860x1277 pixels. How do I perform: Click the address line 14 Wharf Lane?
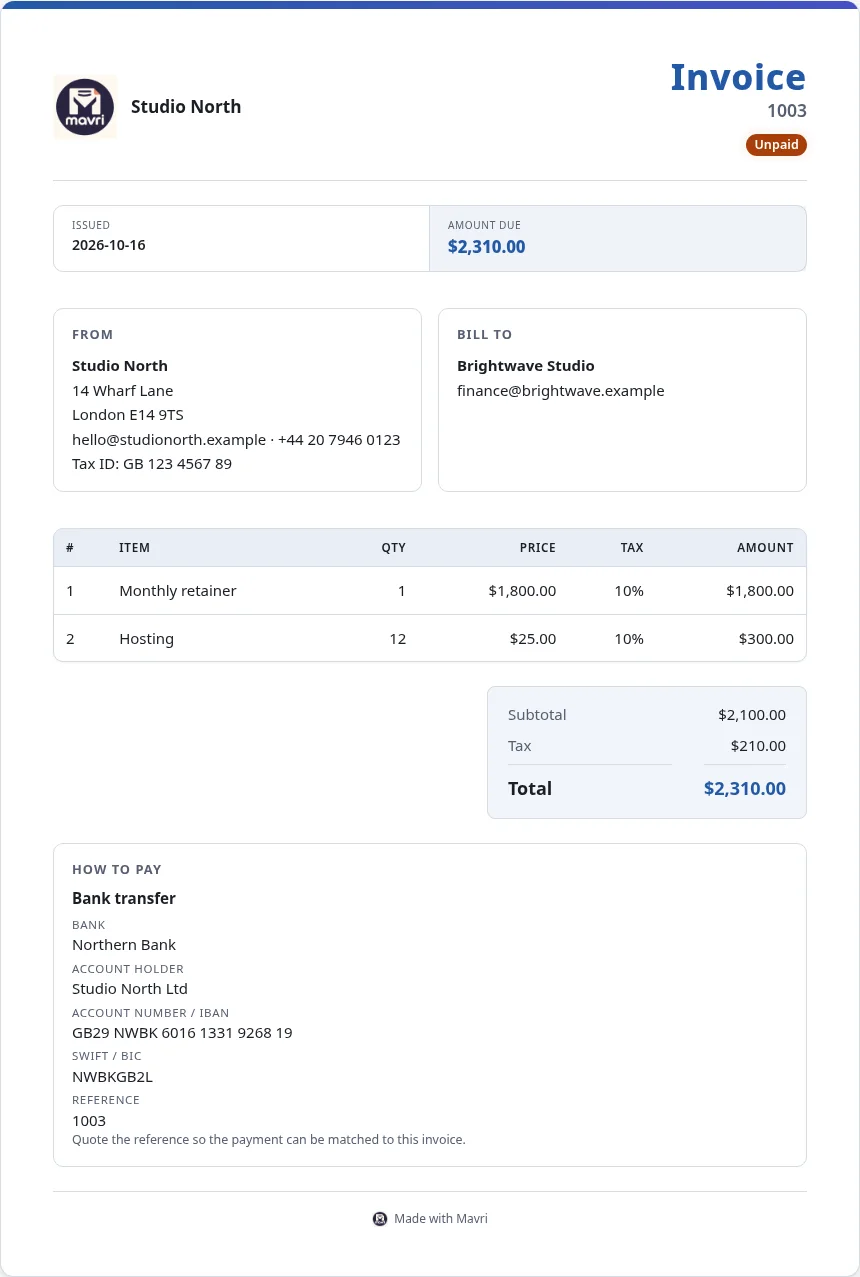tap(123, 391)
